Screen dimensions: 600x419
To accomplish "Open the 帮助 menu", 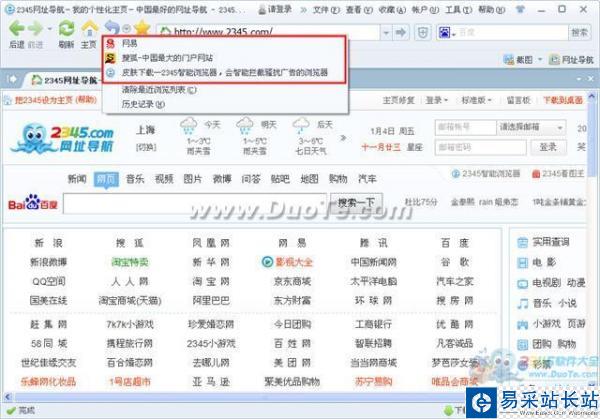I will [491, 10].
